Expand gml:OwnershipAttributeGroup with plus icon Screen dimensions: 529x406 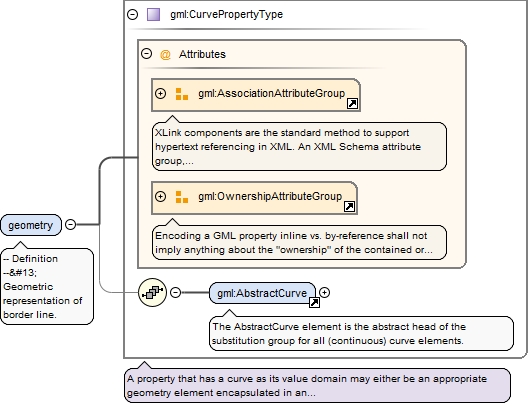tap(161, 196)
